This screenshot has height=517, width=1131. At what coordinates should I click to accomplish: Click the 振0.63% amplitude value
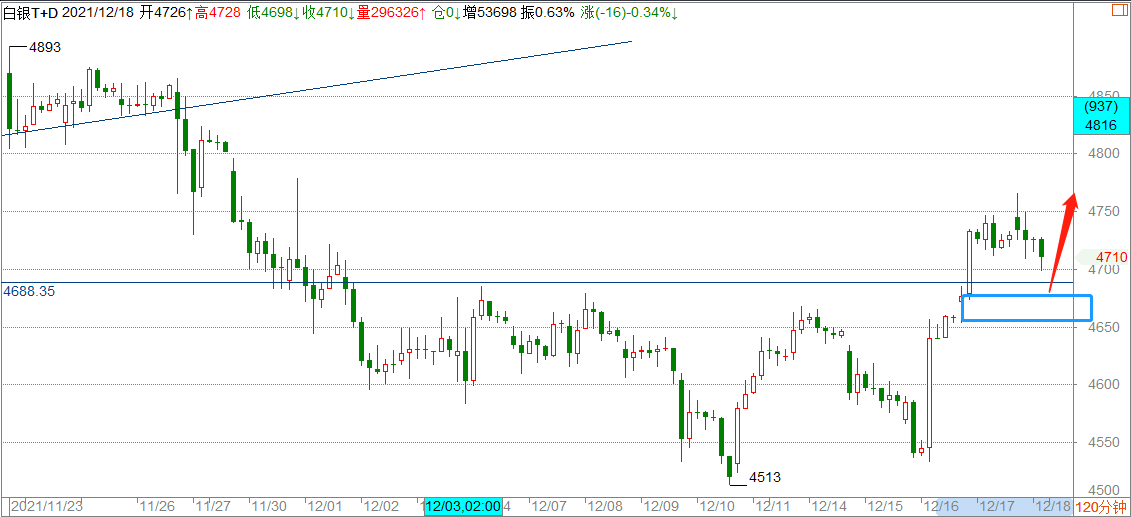tap(547, 12)
